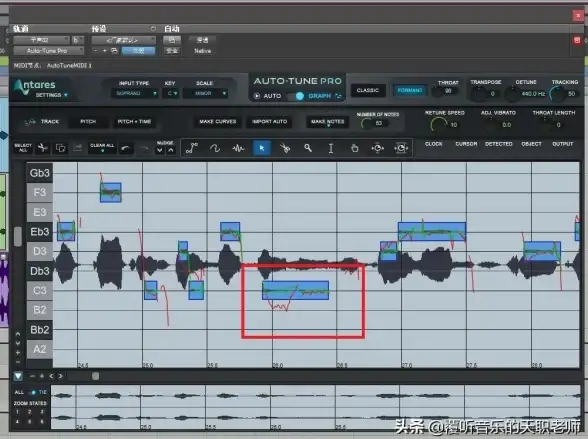Select the Scissors split tool
Viewport: 588px width, 439px height.
[285, 148]
